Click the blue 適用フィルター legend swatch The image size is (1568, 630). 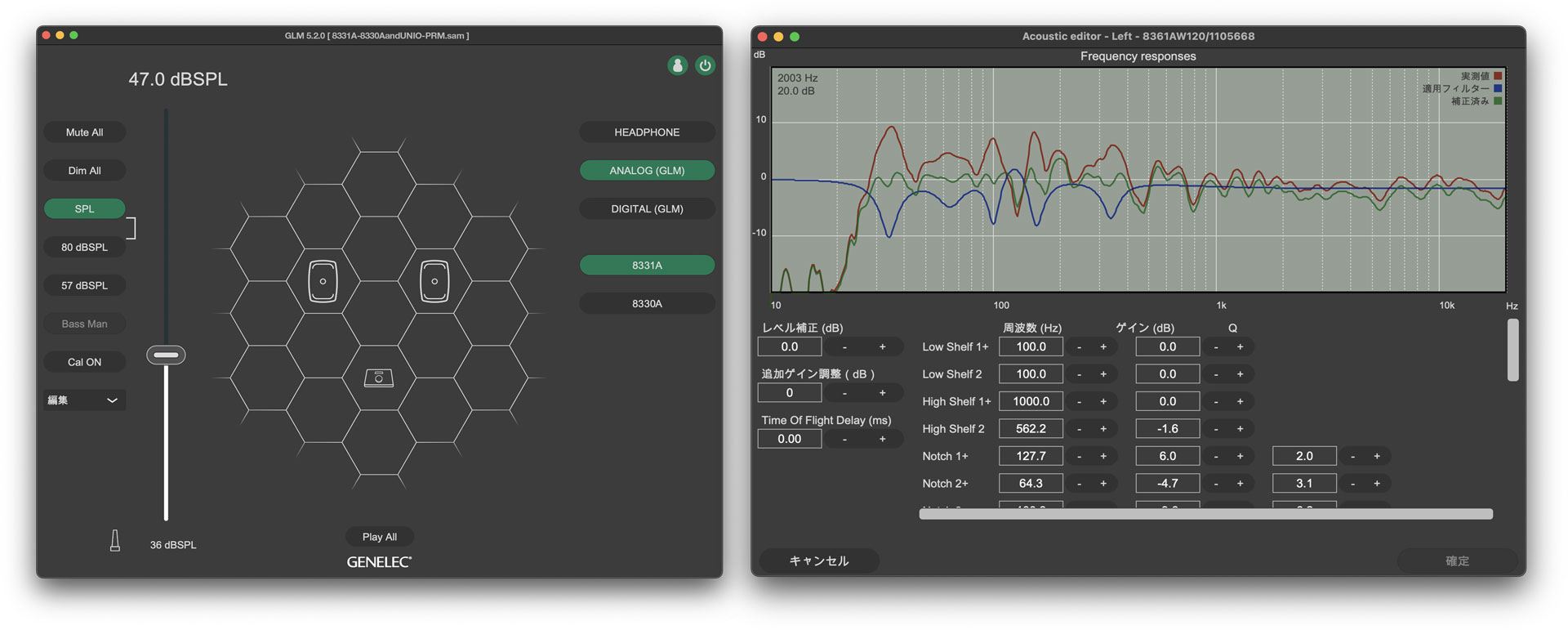coord(1498,88)
